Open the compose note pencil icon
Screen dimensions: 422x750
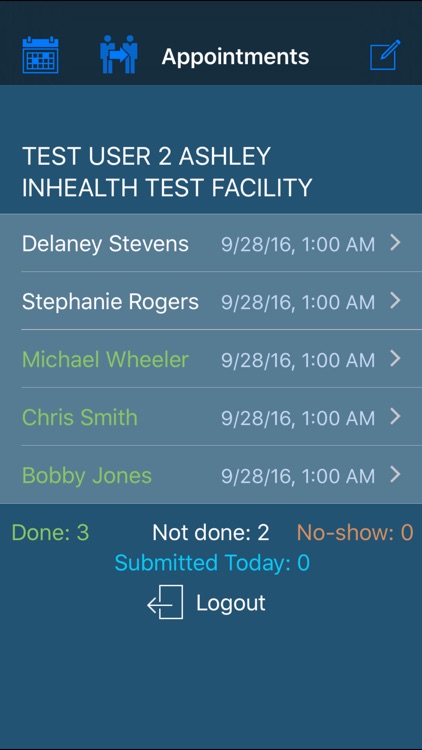385,55
